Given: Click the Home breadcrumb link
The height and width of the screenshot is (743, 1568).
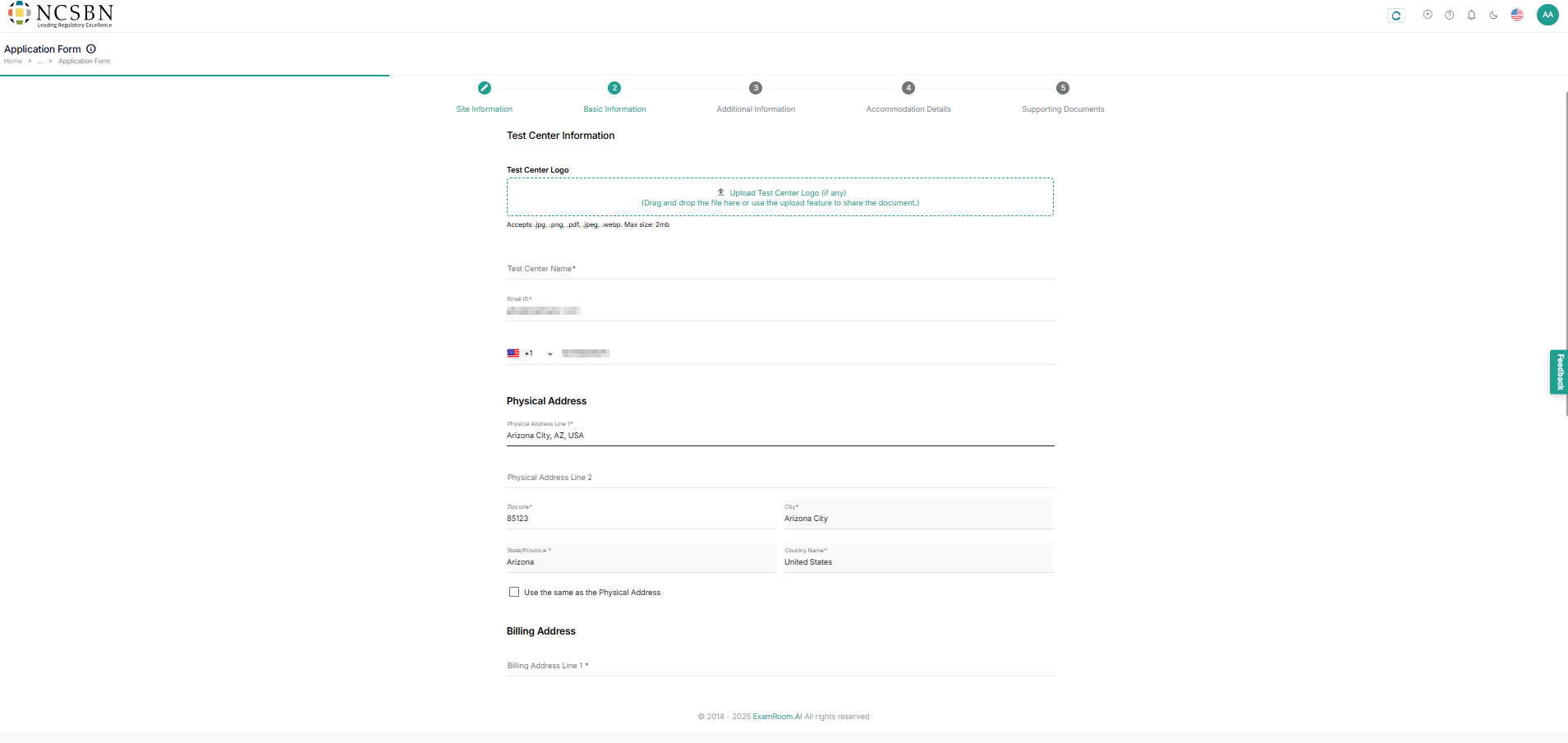Looking at the screenshot, I should 13,62.
